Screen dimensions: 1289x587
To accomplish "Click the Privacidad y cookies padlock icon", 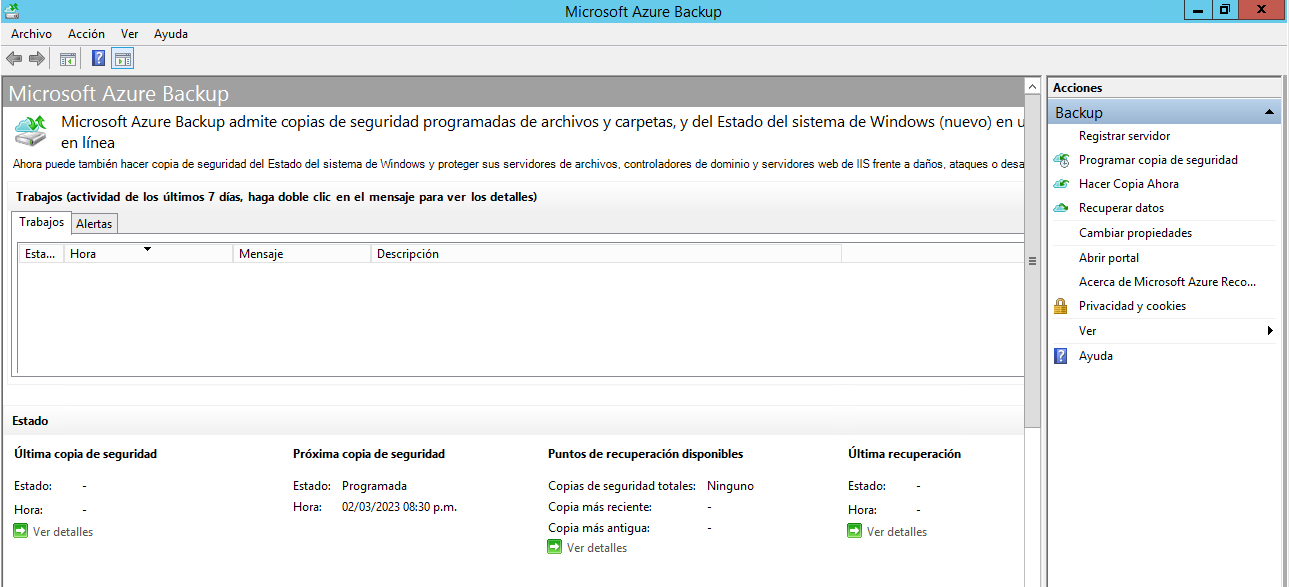I will 1061,305.
